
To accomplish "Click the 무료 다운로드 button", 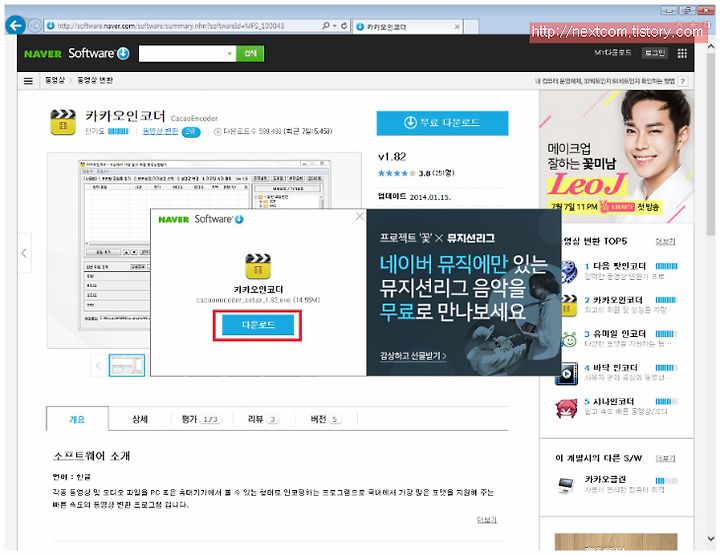I will click(442, 123).
